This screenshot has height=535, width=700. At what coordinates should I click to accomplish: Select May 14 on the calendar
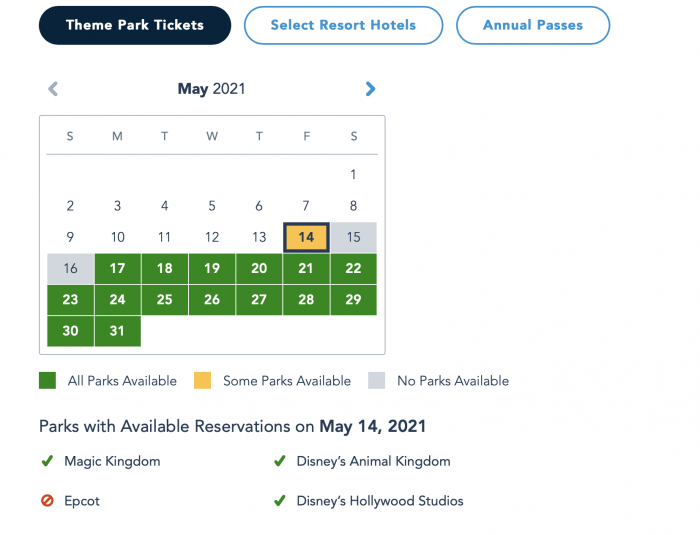coord(306,237)
